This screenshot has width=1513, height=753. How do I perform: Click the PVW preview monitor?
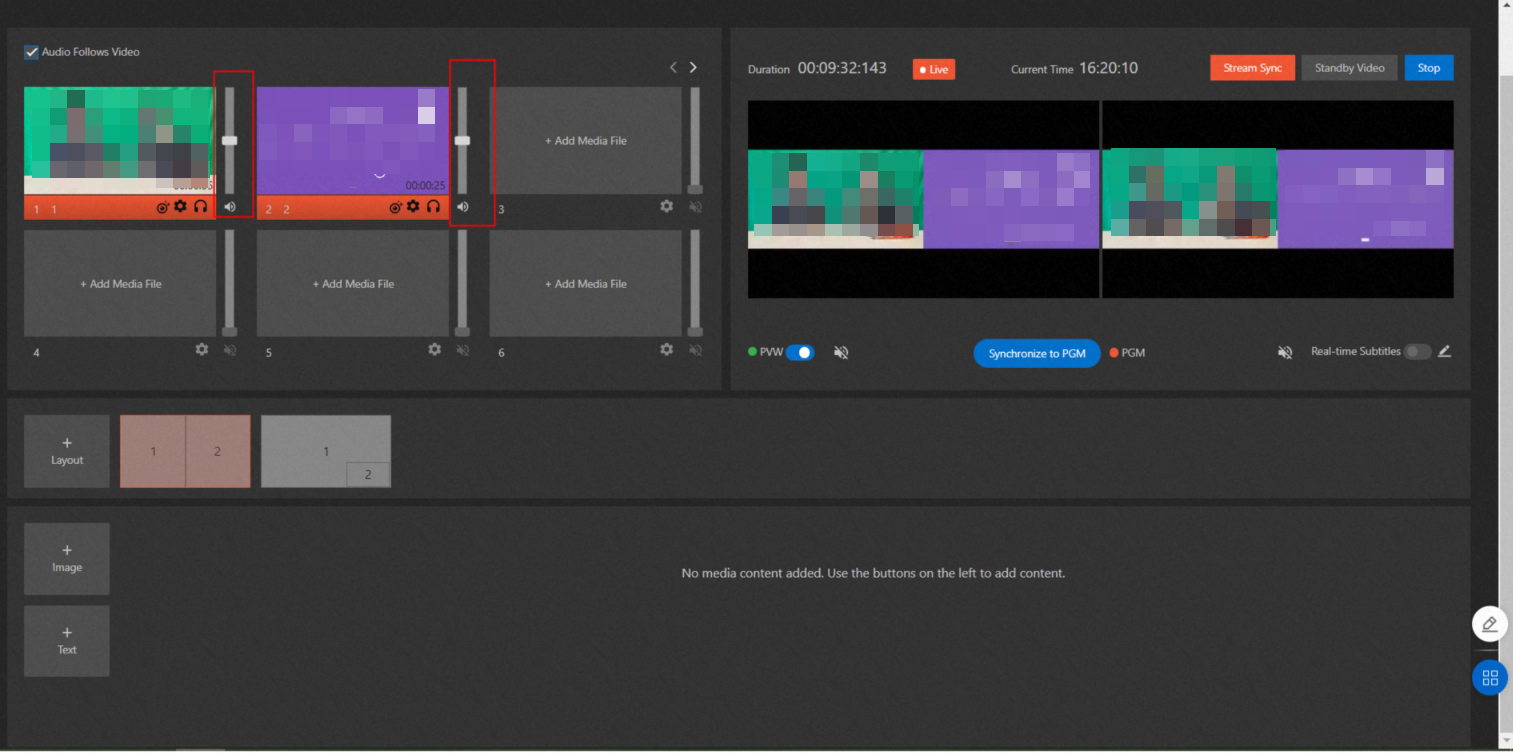(923, 199)
